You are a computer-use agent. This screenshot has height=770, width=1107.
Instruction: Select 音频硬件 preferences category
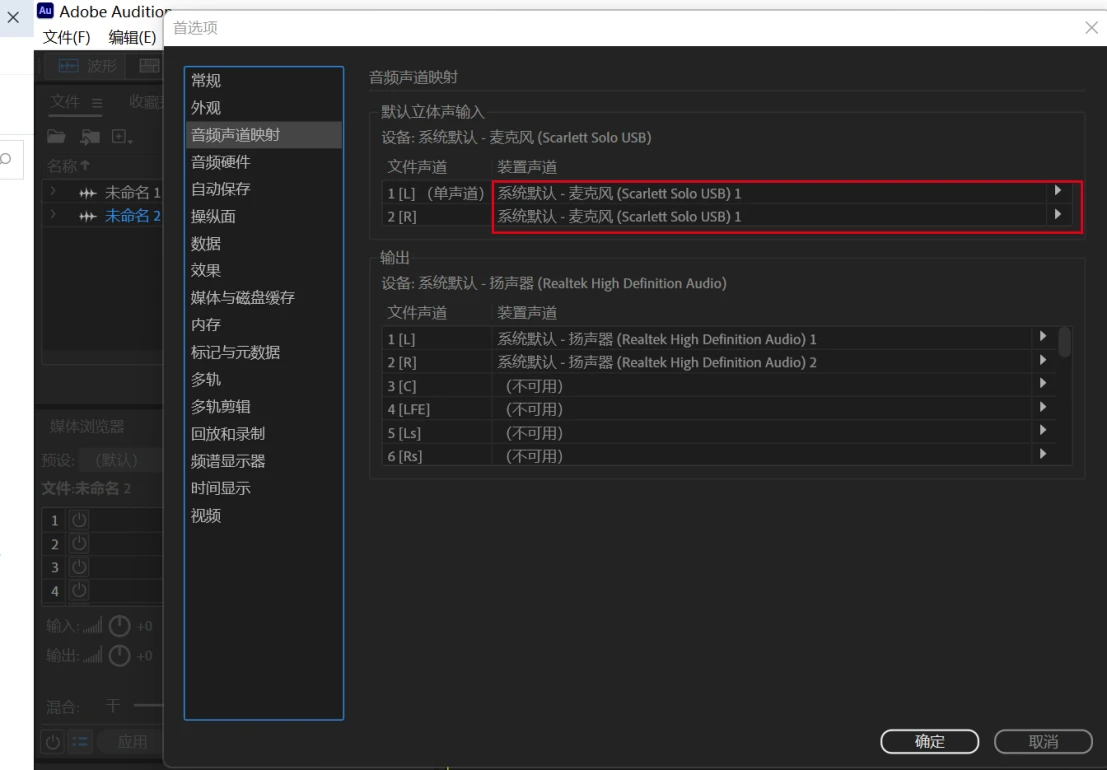[x=264, y=162]
